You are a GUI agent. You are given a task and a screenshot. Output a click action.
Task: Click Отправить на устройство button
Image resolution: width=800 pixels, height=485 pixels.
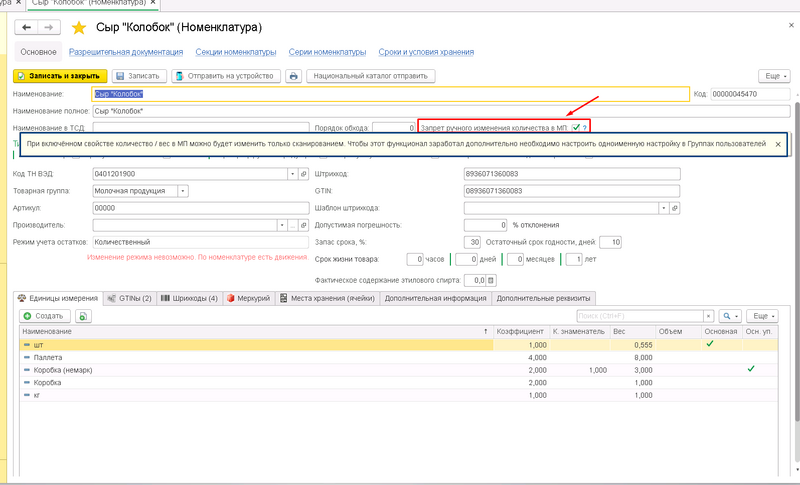(x=226, y=76)
